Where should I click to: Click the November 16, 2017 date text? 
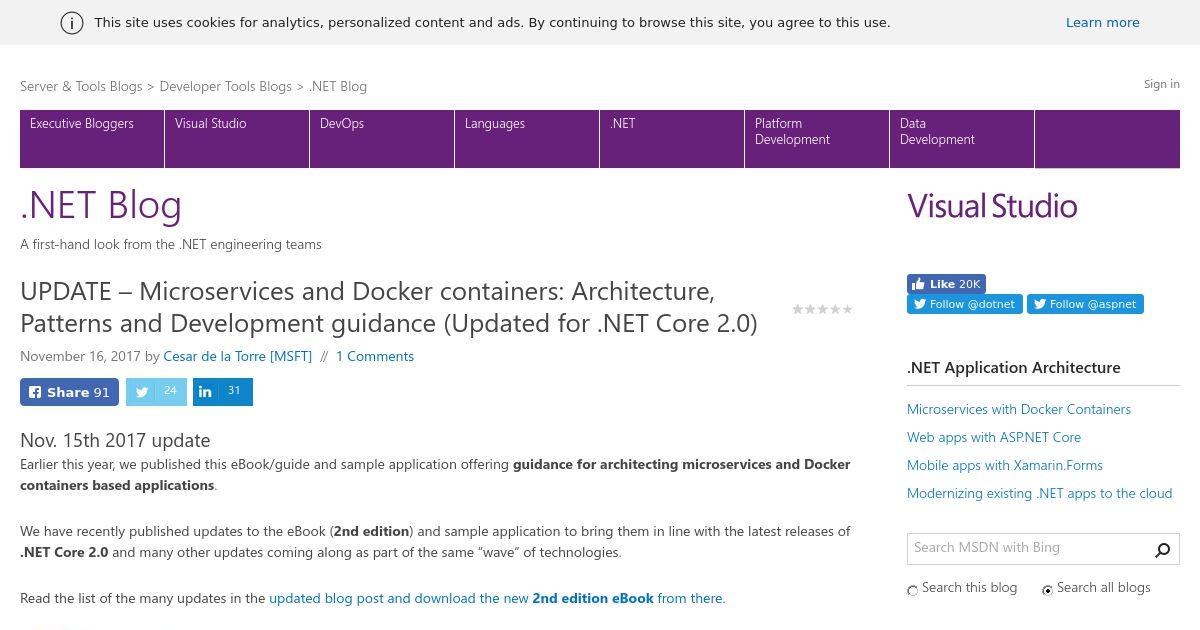(80, 356)
